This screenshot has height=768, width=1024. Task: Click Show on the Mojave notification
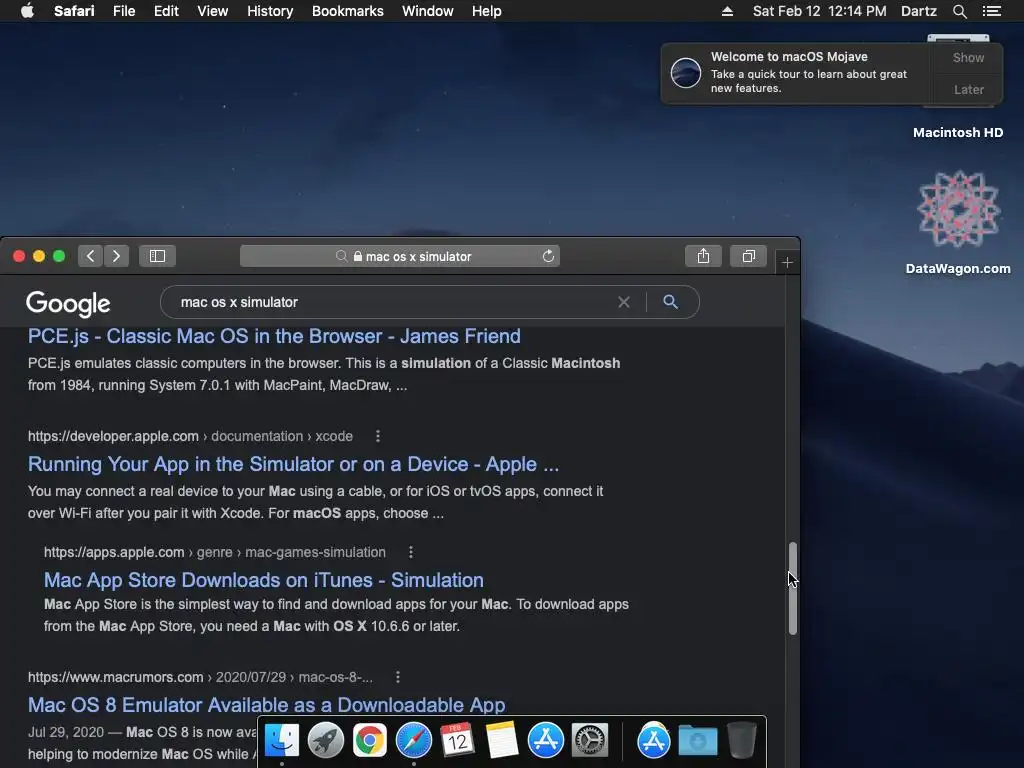point(968,57)
